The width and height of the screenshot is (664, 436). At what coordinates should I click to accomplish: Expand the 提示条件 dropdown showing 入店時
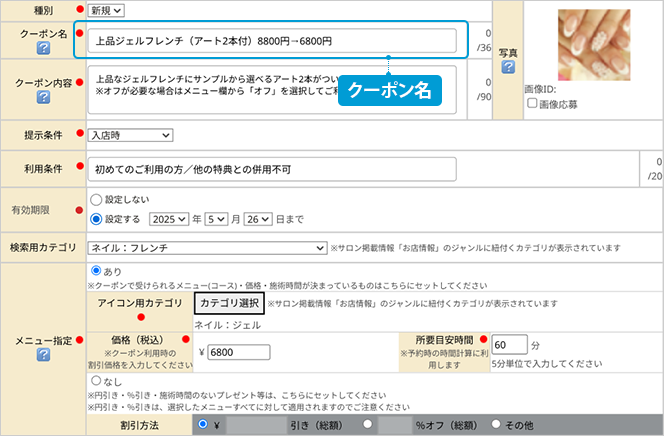coord(130,135)
